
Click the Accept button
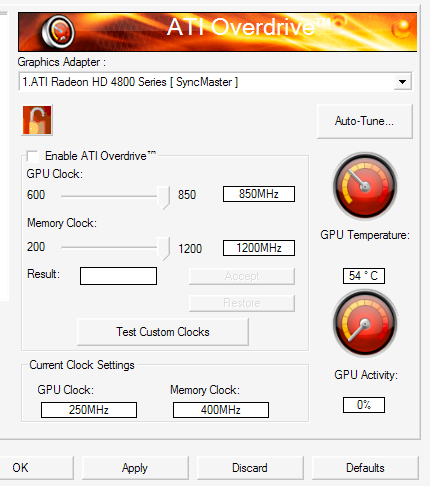point(242,276)
